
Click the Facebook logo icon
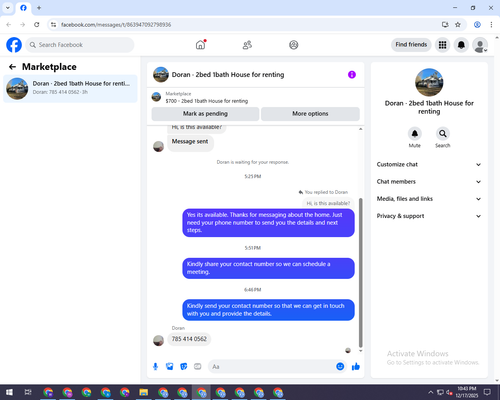(14, 45)
